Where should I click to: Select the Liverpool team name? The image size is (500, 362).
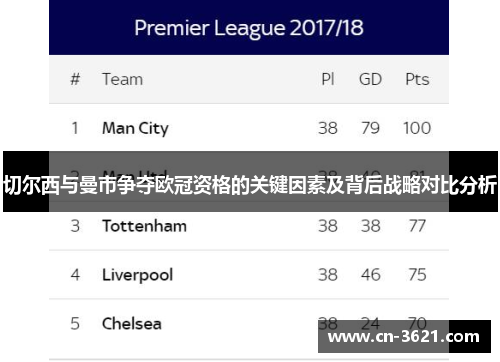click(x=137, y=275)
